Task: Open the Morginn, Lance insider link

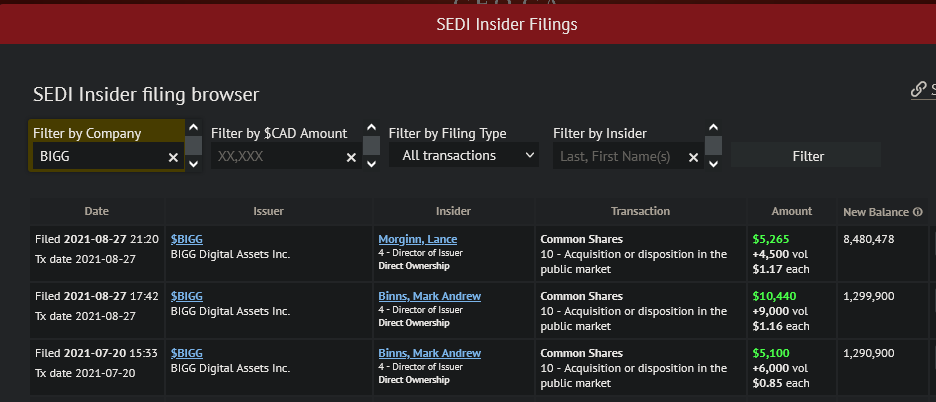Action: point(419,240)
